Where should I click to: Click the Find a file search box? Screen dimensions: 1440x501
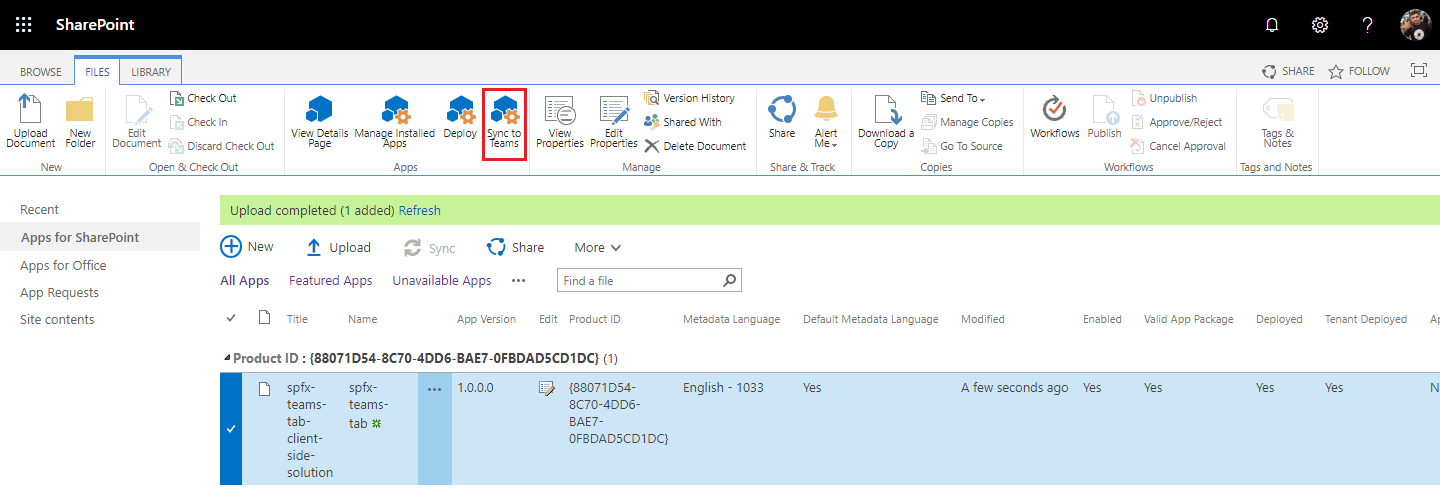click(x=640, y=281)
